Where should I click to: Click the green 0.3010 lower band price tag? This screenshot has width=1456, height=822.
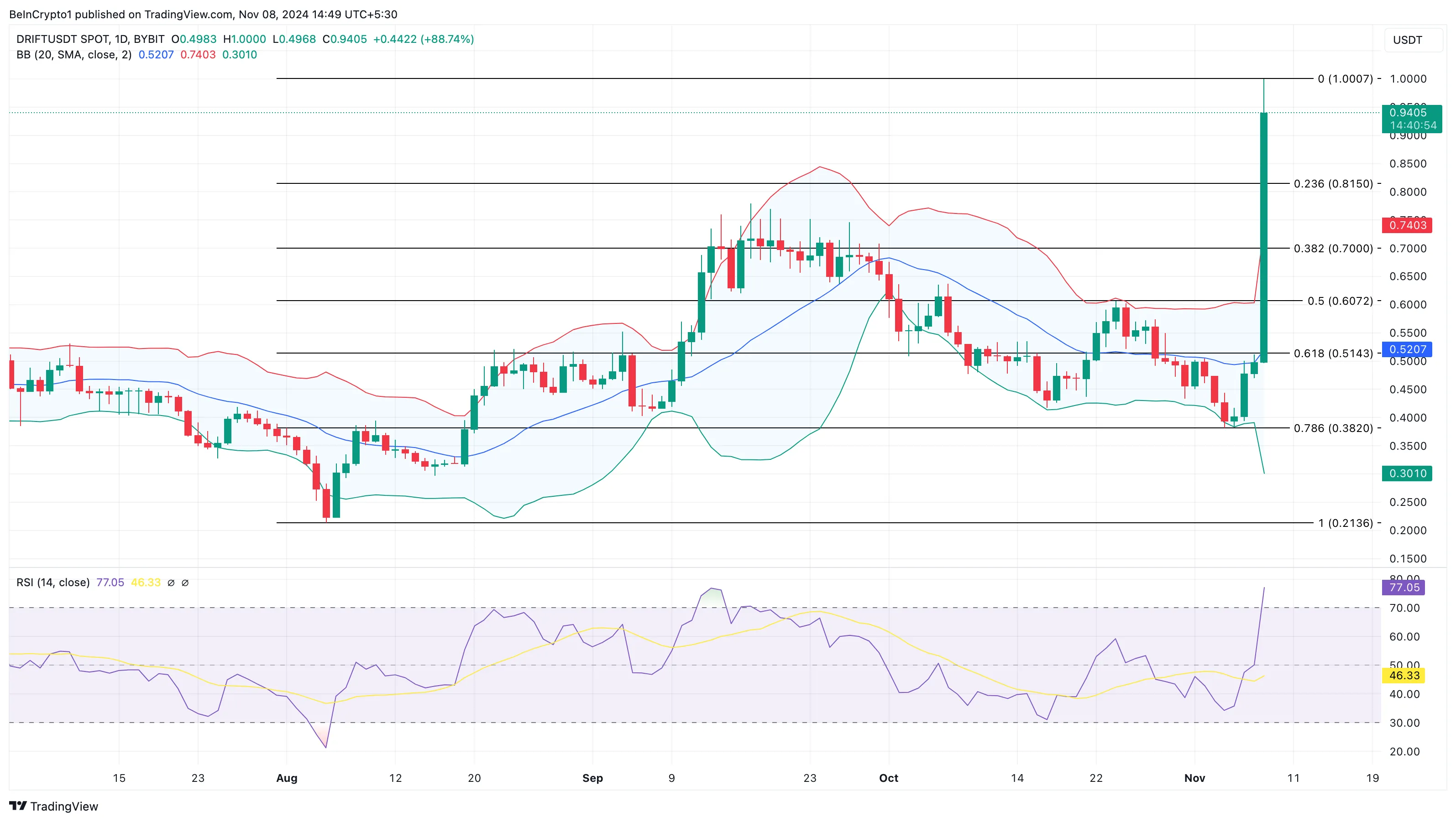pos(1407,473)
